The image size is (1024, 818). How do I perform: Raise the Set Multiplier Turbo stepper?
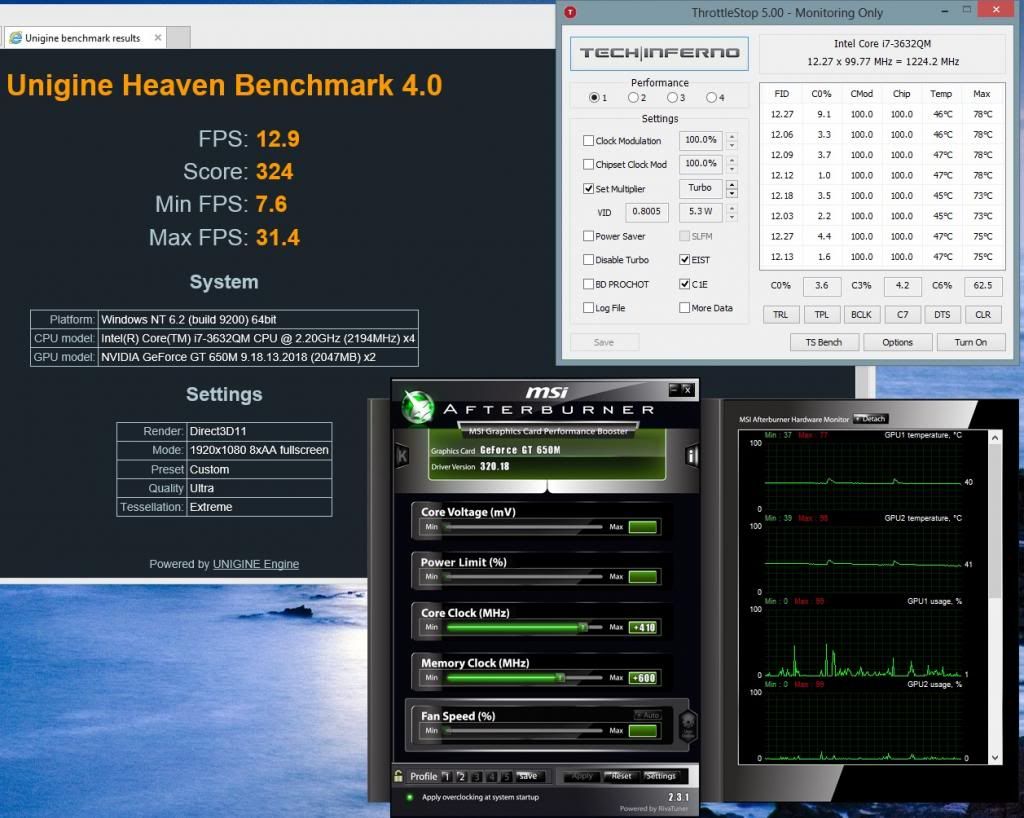click(732, 184)
